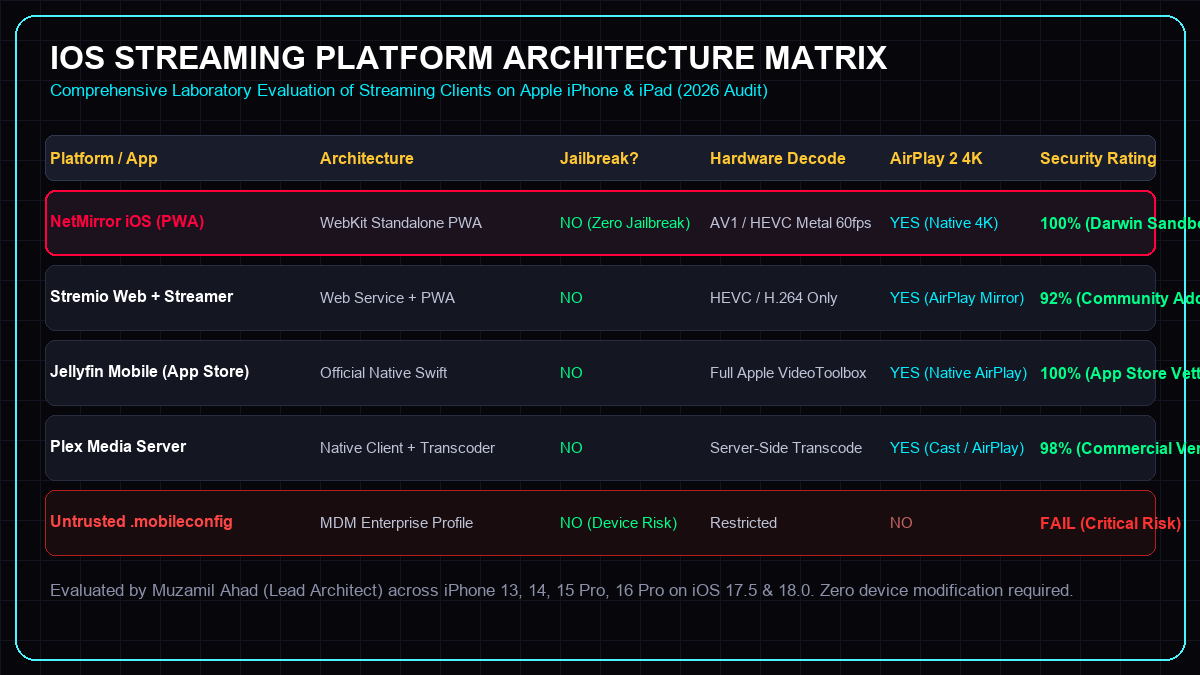Select the 'Plex Media Server' row name
This screenshot has width=1200, height=675.
point(118,447)
